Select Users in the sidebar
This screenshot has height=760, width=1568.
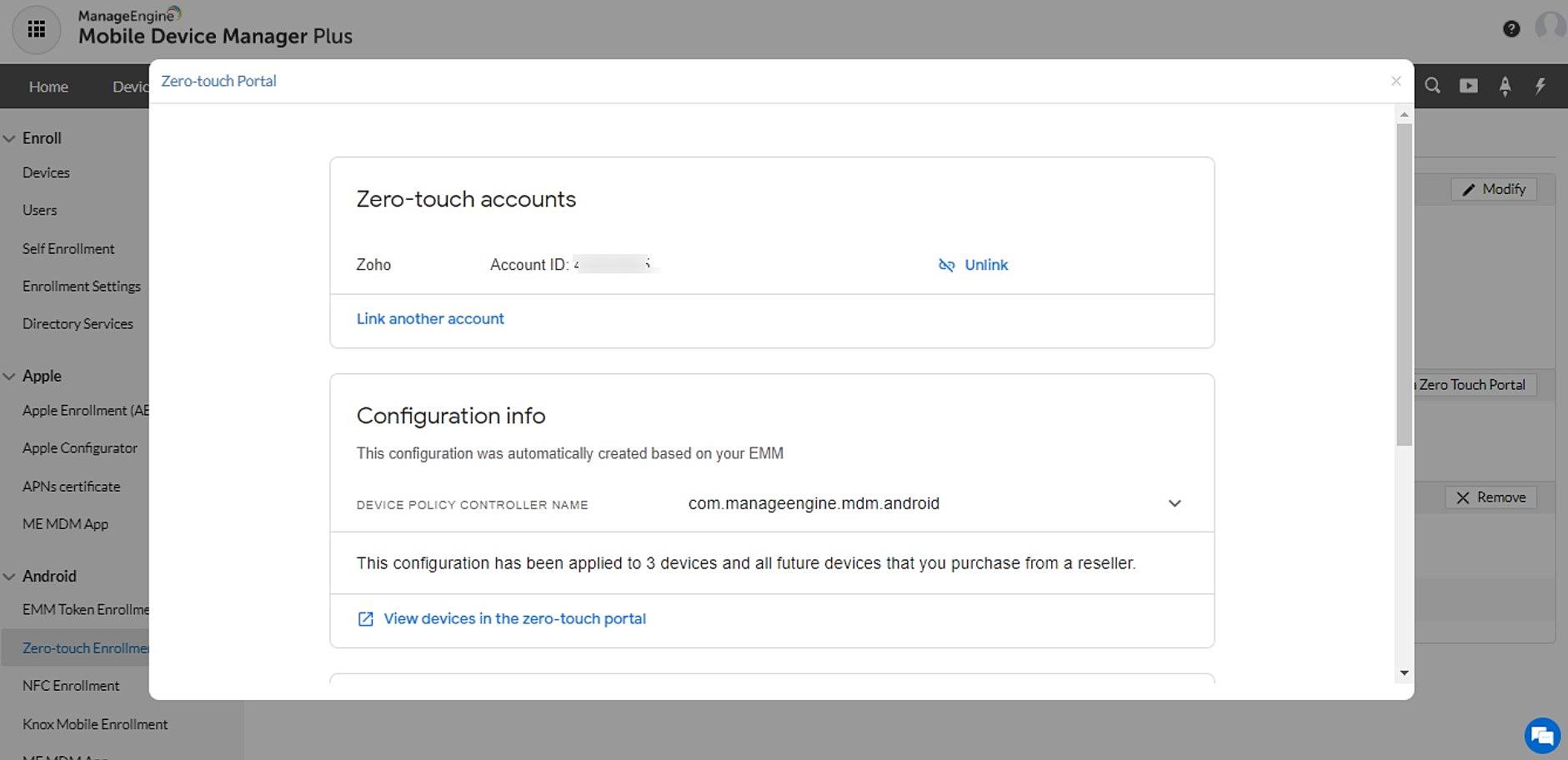point(40,210)
